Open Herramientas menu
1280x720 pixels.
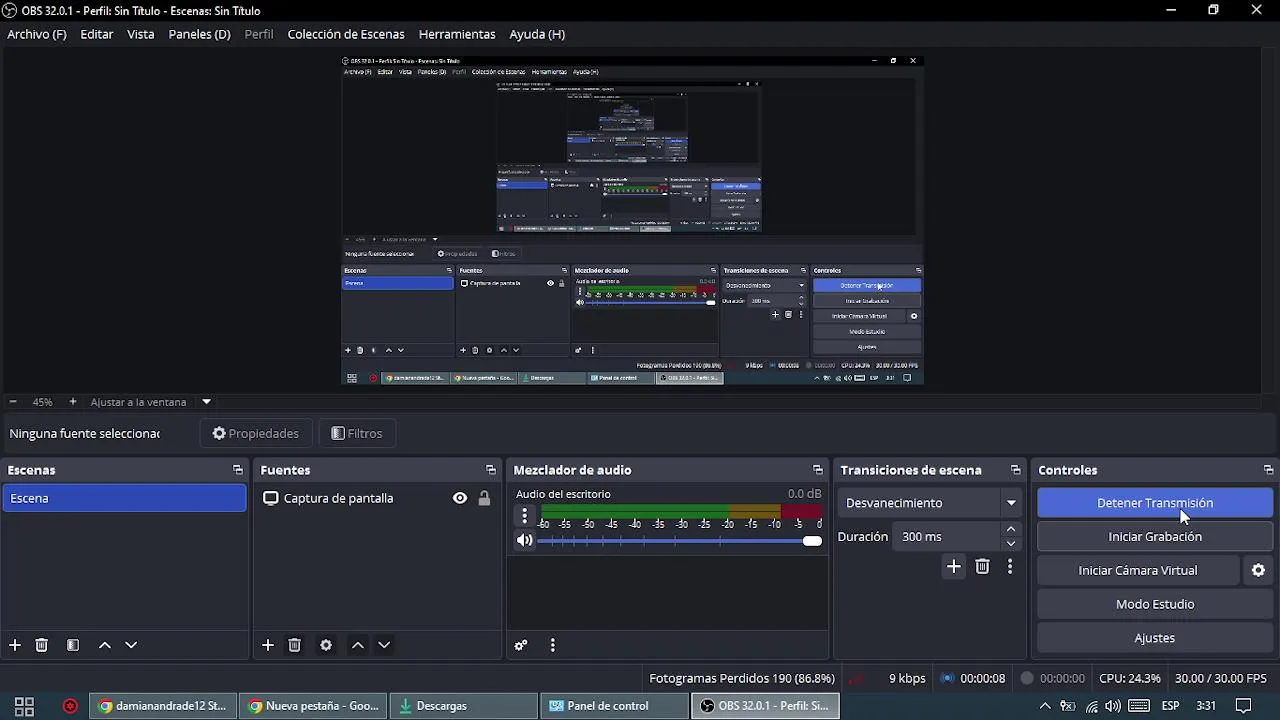[457, 34]
